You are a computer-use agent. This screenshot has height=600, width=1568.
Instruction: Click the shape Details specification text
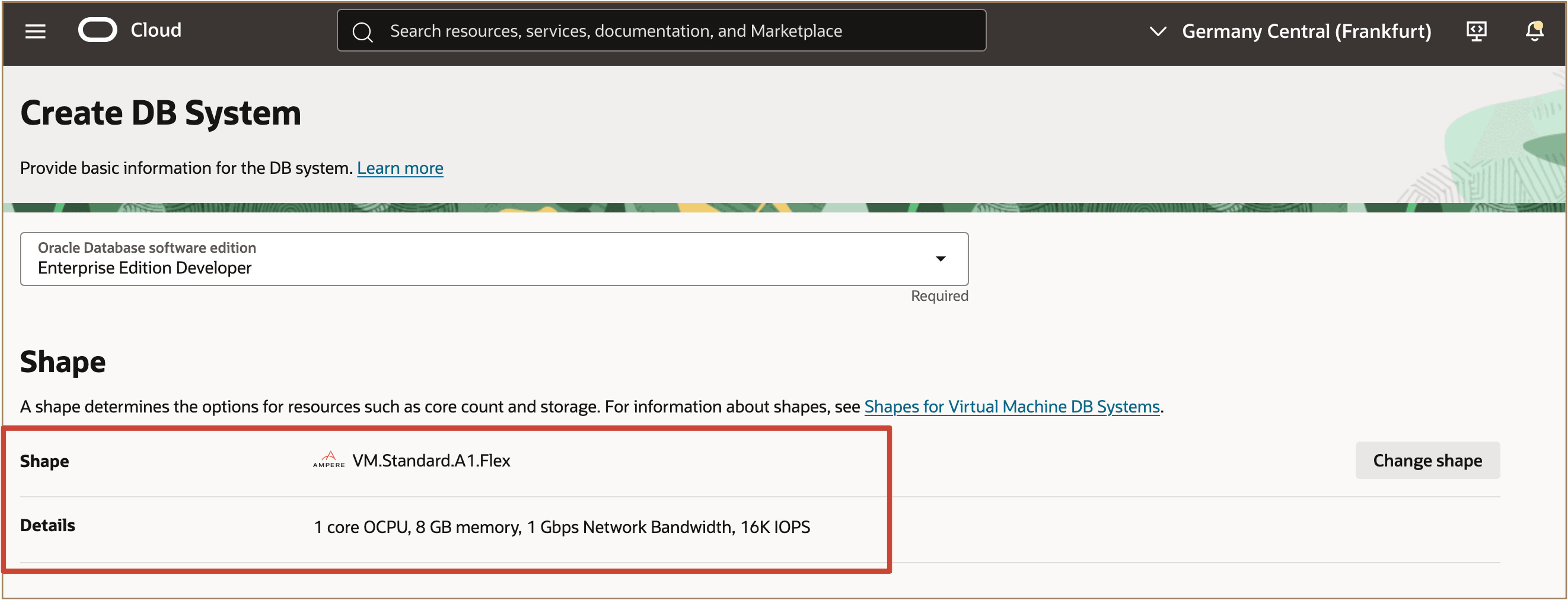(561, 527)
